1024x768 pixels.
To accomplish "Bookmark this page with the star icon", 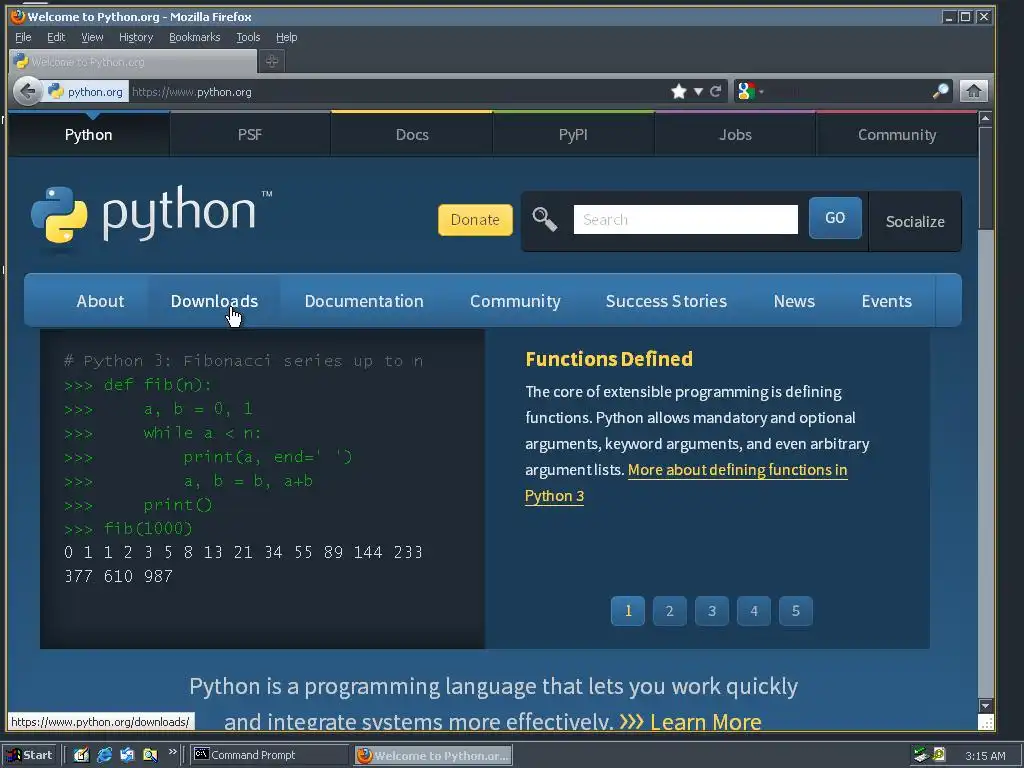I will coord(679,91).
